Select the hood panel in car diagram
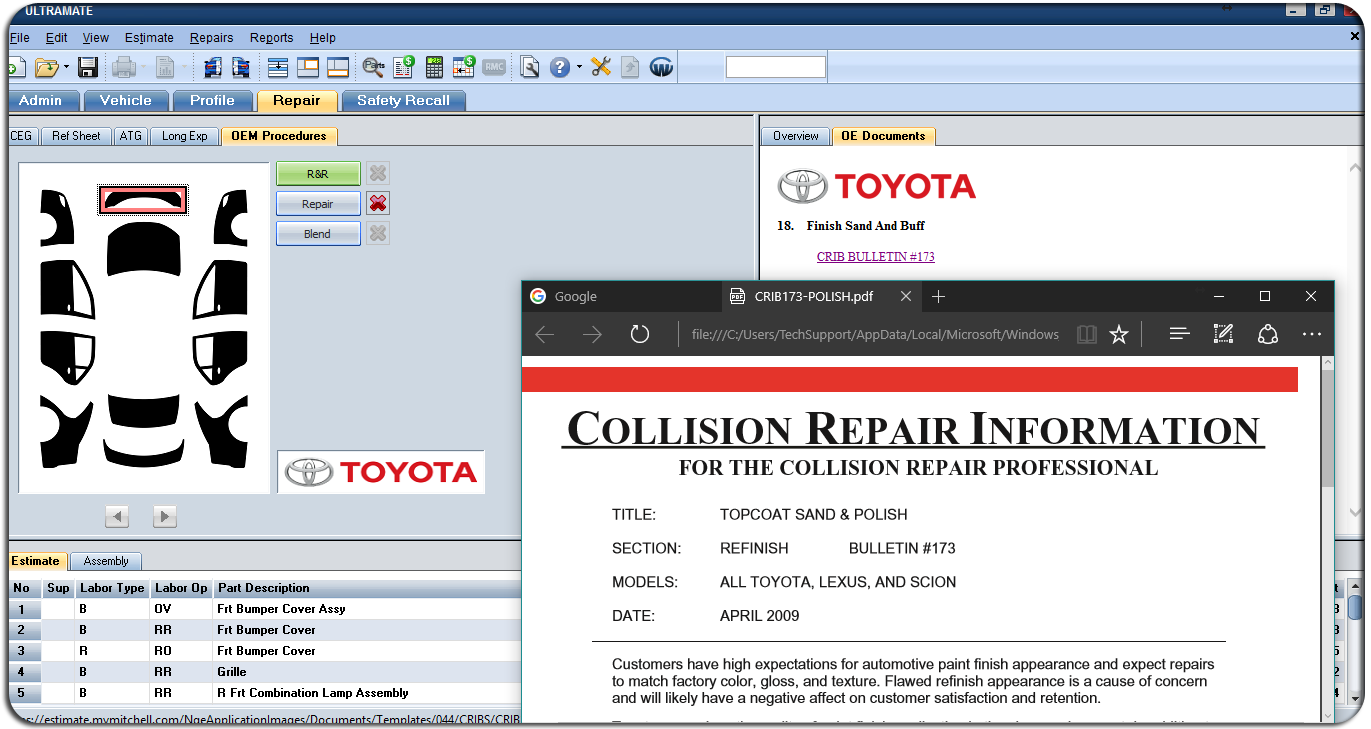Image resolution: width=1371 pixels, height=729 pixels. [145, 250]
